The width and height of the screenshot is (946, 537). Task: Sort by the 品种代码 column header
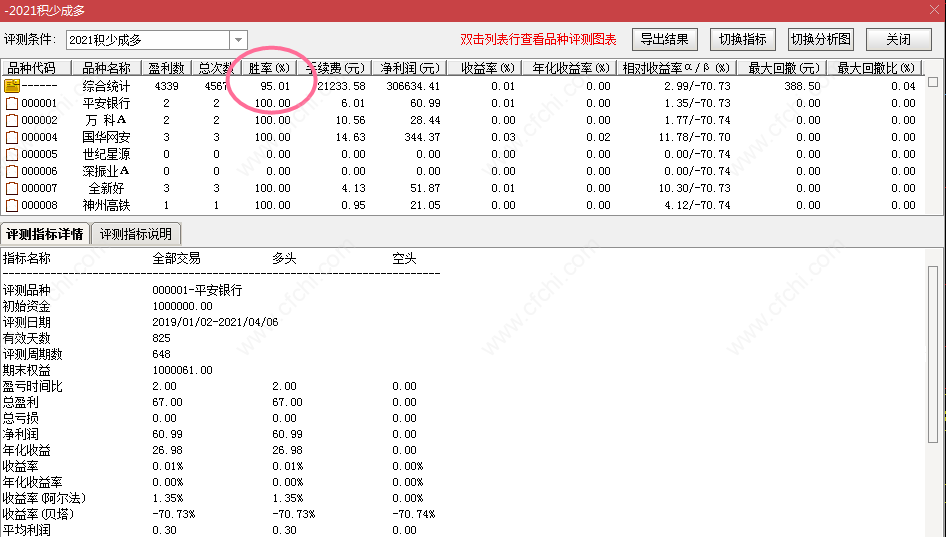36,68
